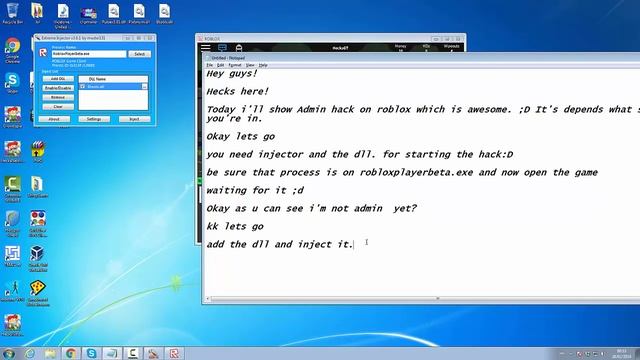The height and width of the screenshot is (360, 640).
Task: Open Notepad Help menu
Action: [x=263, y=65]
